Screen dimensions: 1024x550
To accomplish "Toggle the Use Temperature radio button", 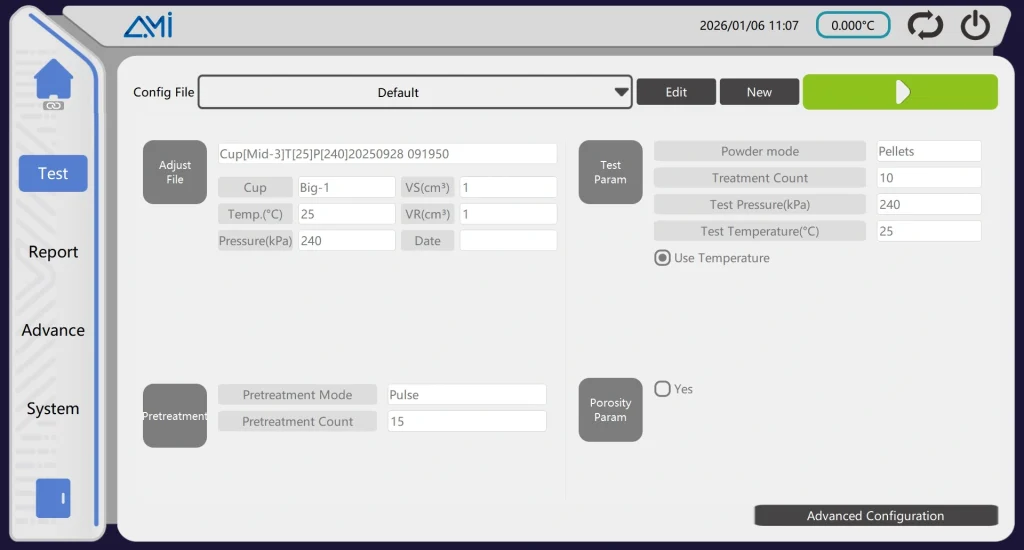I will (662, 258).
